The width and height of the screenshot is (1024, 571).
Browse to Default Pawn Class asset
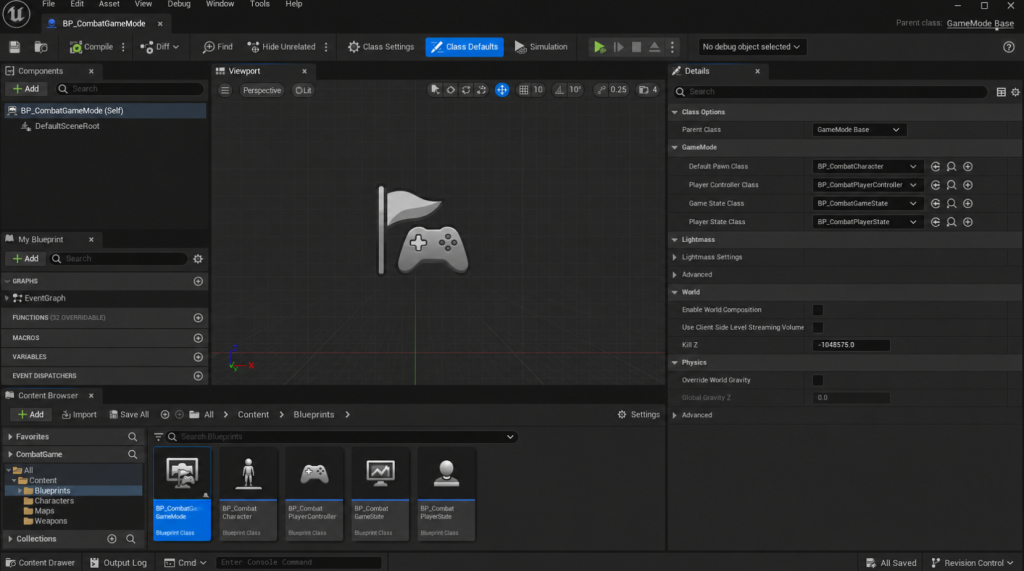pos(952,167)
